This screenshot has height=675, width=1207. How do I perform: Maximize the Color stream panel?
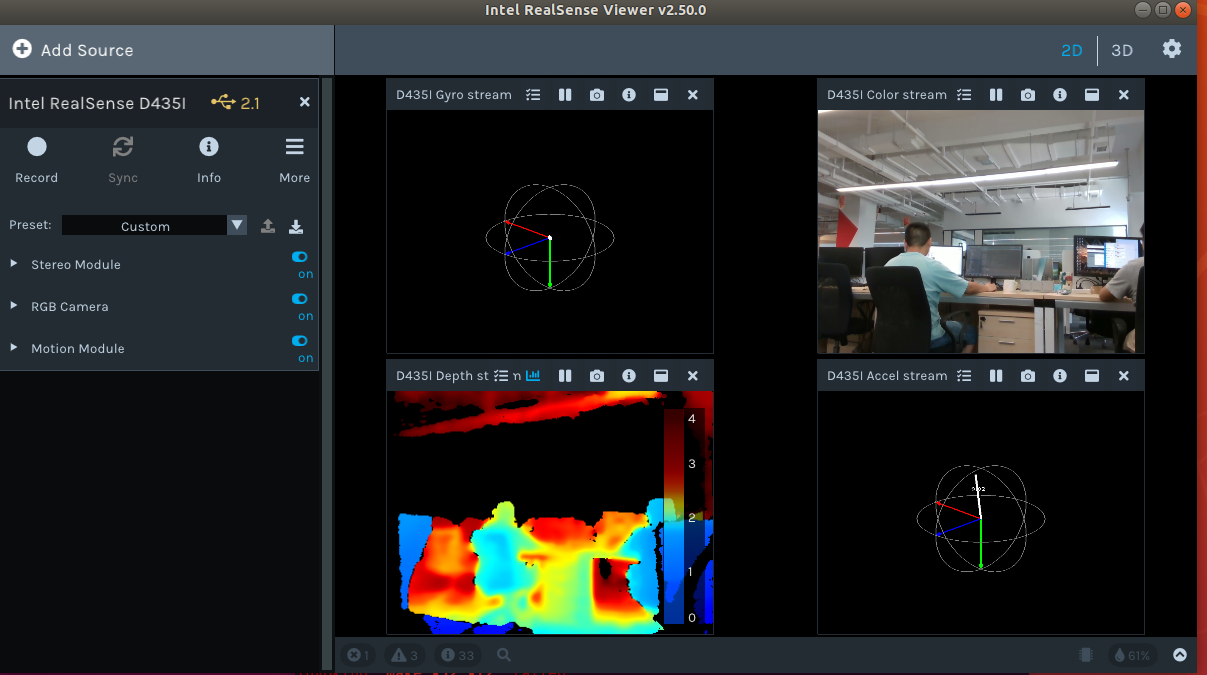click(x=1092, y=95)
